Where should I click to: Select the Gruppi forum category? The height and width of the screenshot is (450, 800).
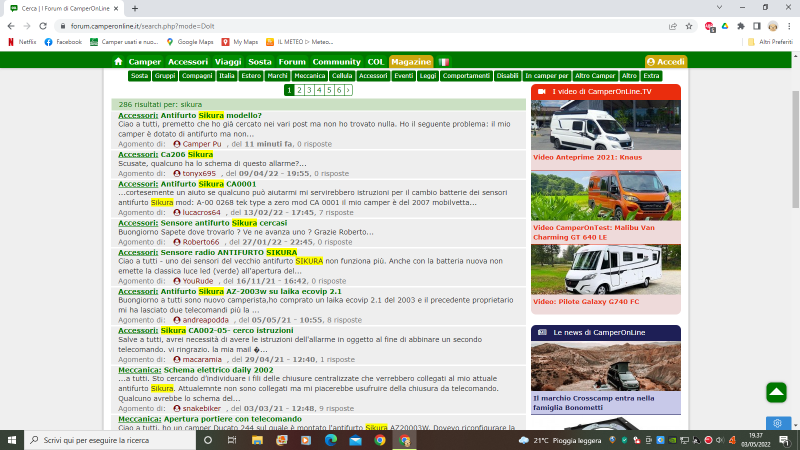click(x=165, y=76)
